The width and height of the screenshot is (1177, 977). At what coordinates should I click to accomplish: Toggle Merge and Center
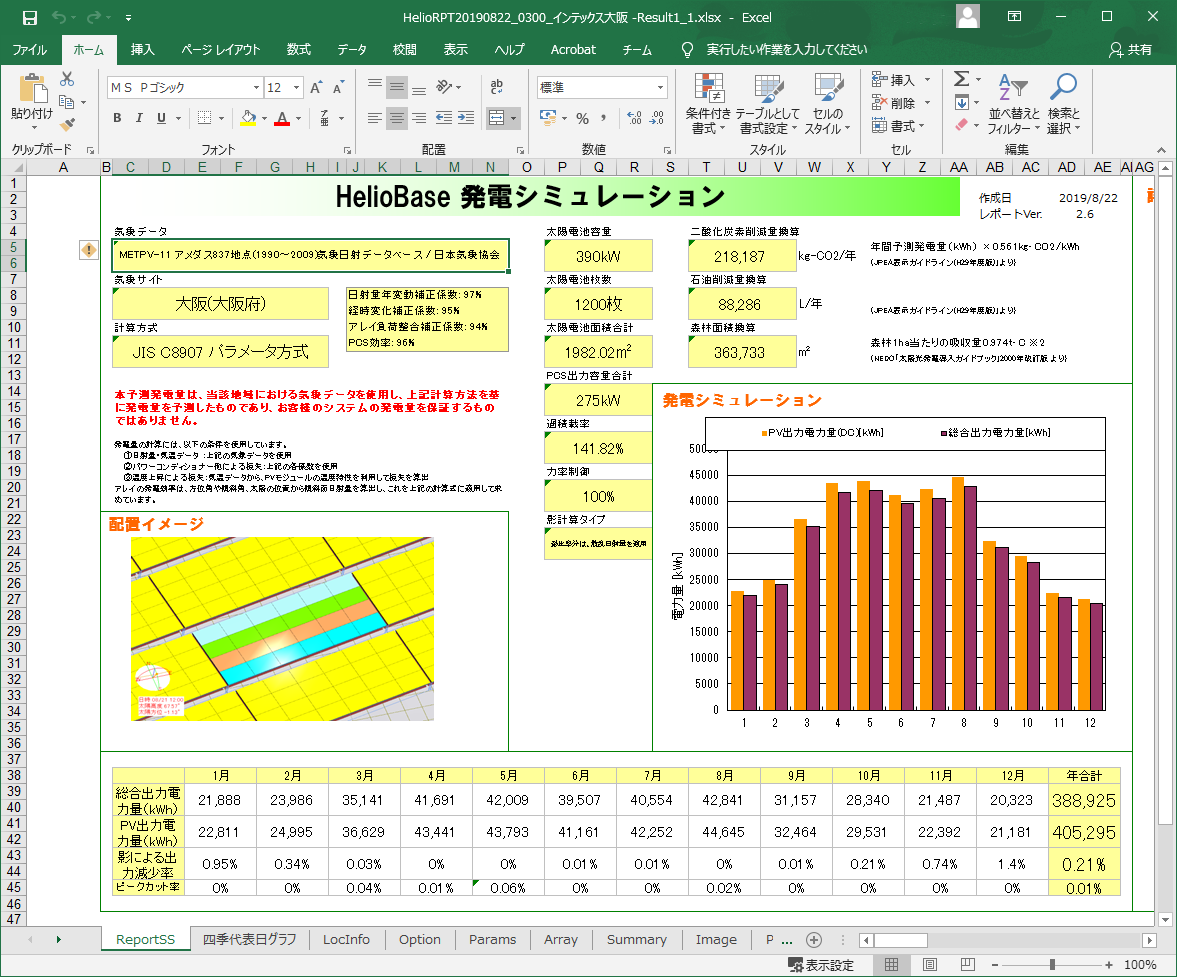click(496, 118)
